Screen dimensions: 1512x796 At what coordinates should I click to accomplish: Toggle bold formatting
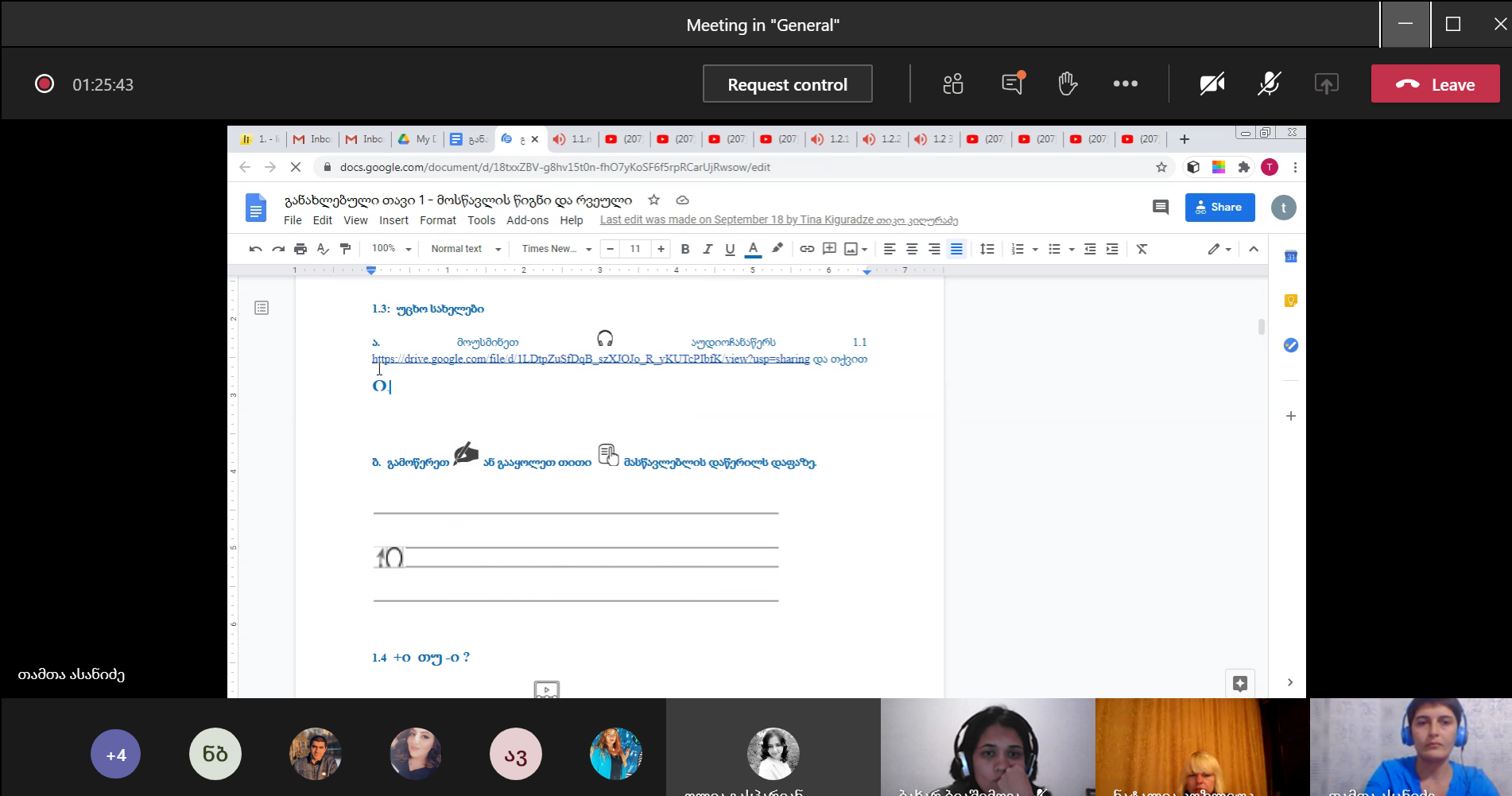[685, 249]
